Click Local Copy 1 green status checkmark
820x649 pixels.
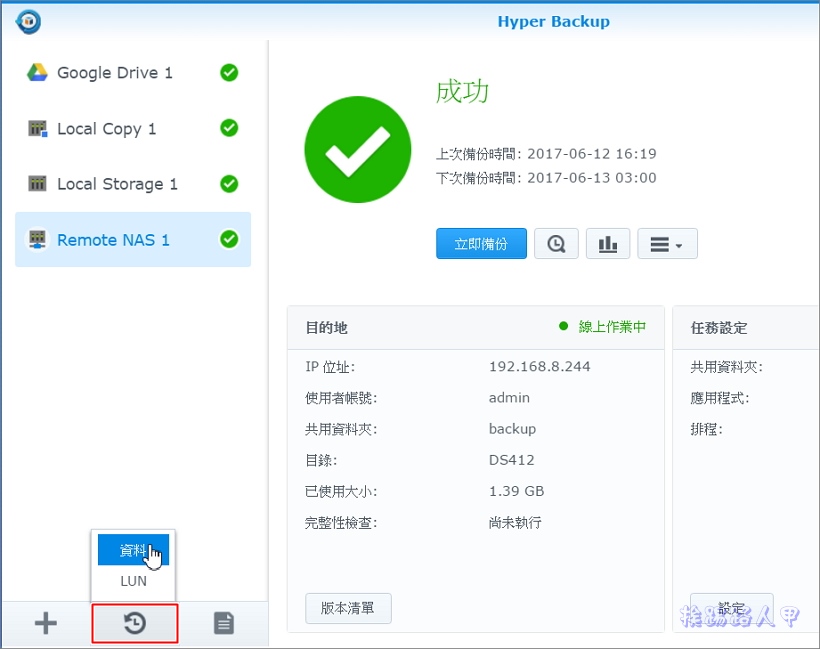(x=229, y=128)
